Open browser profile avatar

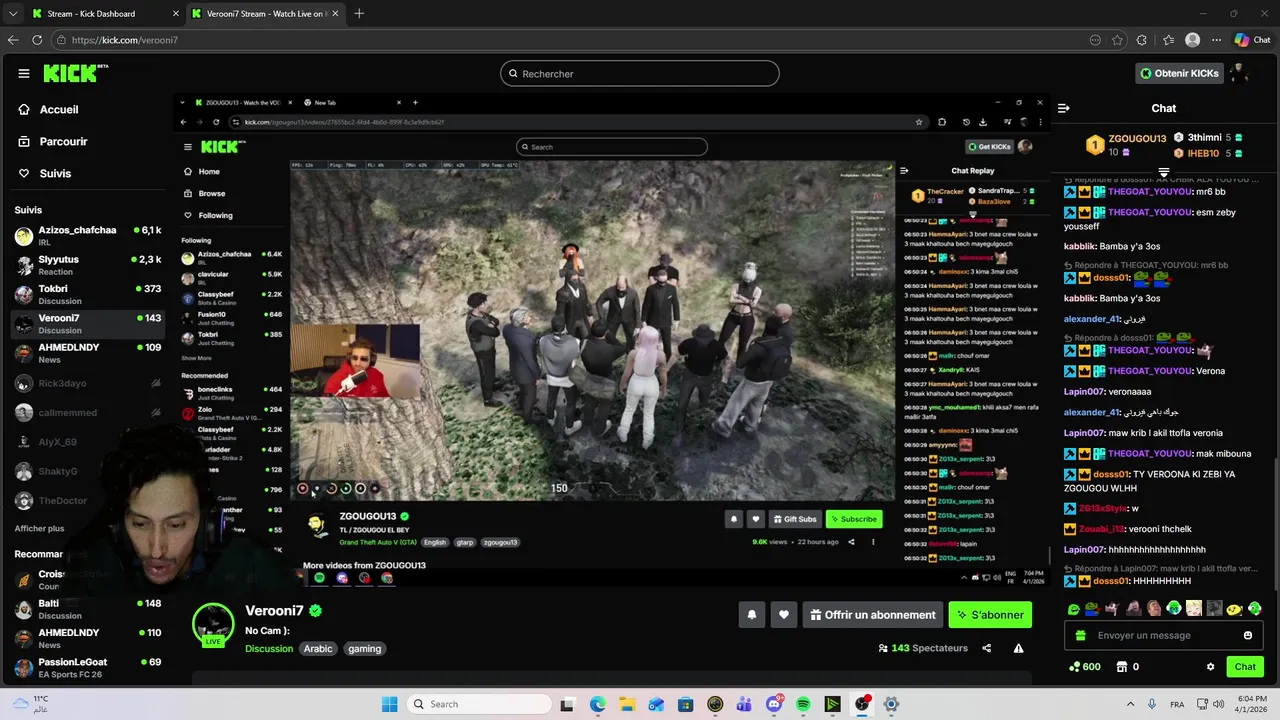(1192, 40)
